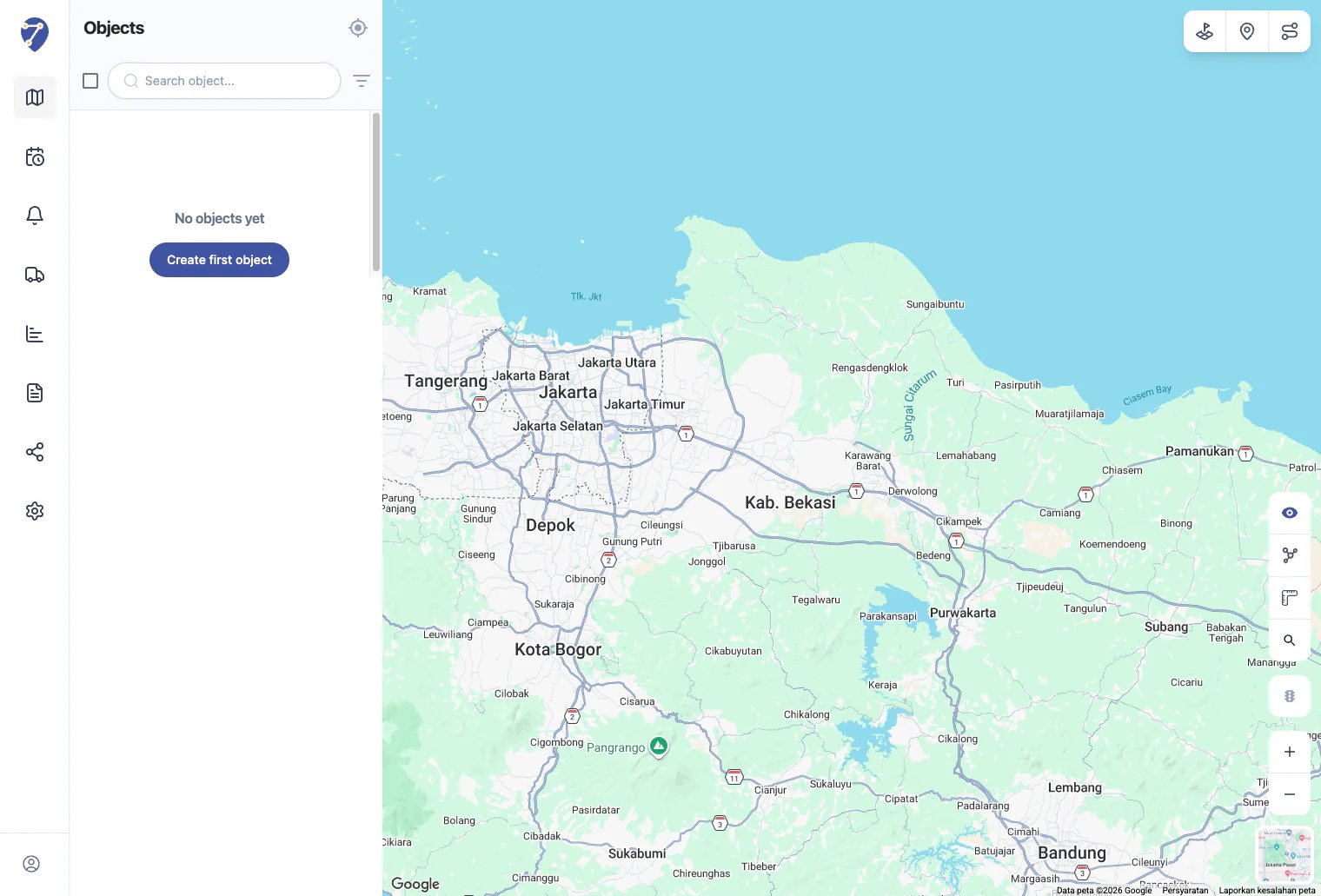This screenshot has width=1321, height=896.
Task: Select the ruler measure tool on map
Action: tap(1290, 598)
